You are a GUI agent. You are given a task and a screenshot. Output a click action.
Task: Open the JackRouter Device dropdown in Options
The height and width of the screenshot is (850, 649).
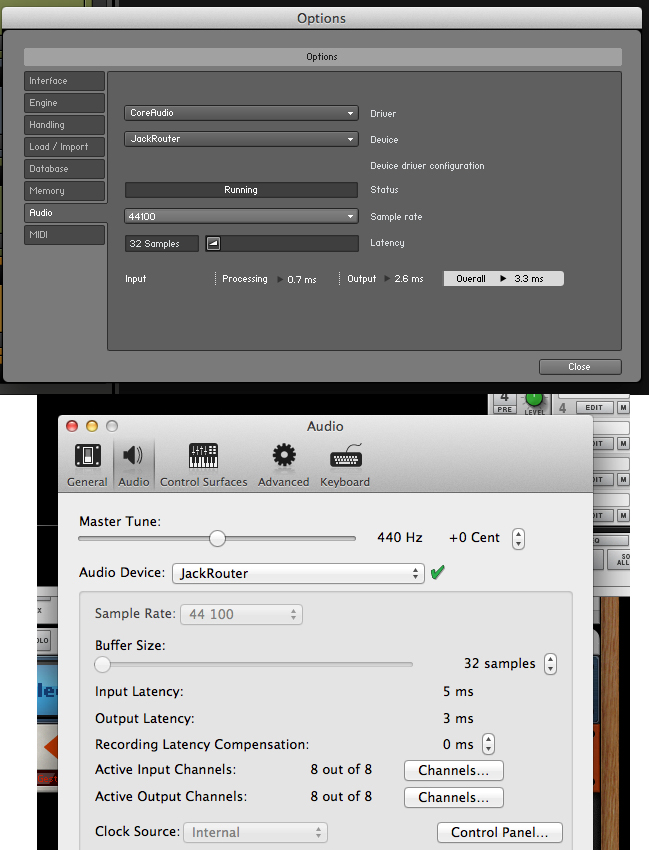(241, 139)
